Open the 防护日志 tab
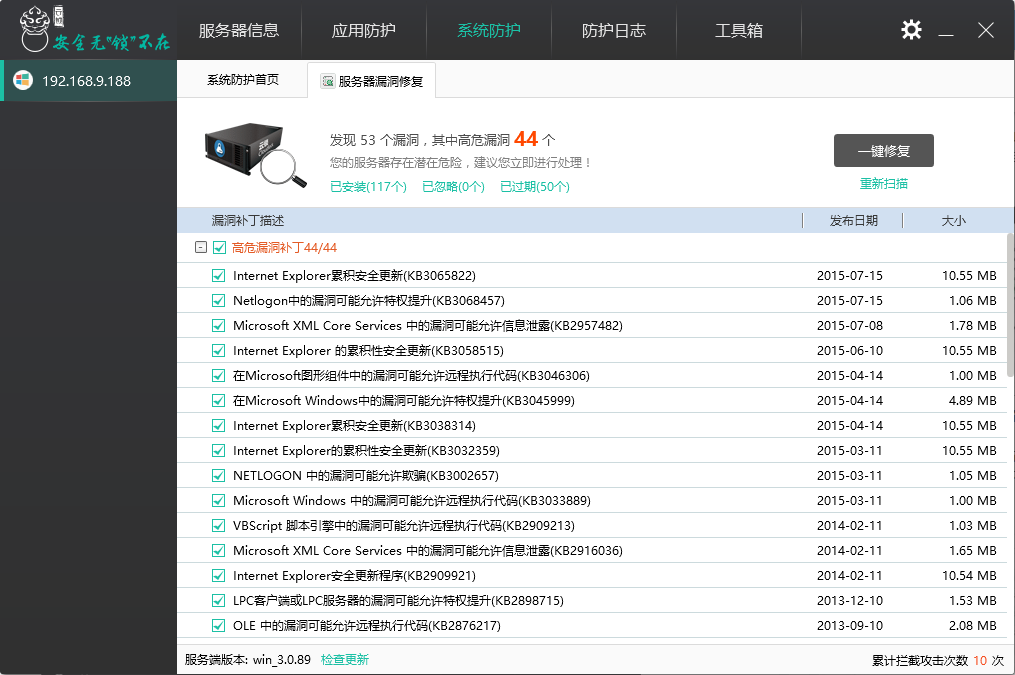Image resolution: width=1015 pixels, height=675 pixels. point(614,30)
